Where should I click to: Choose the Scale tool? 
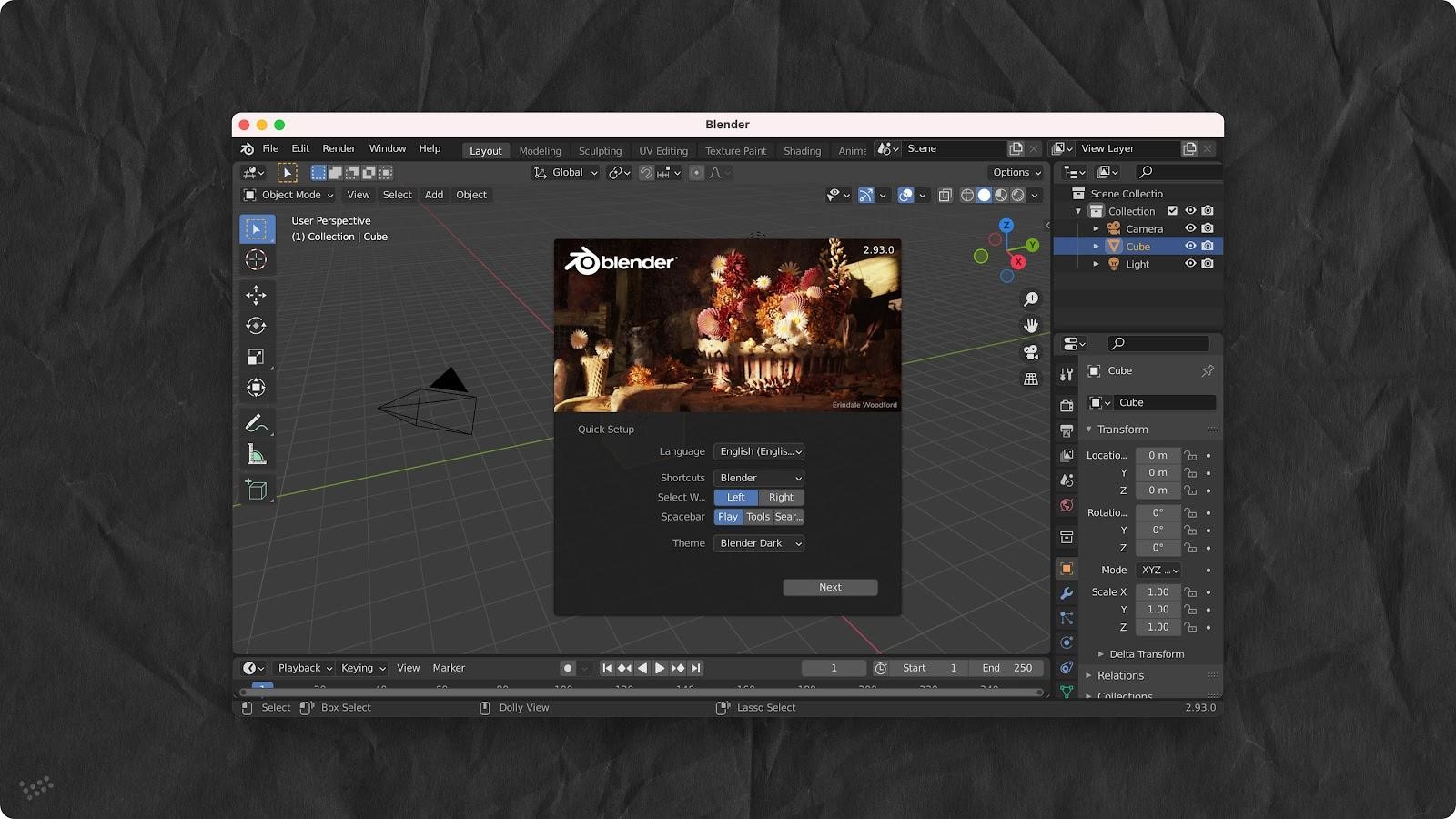(256, 357)
